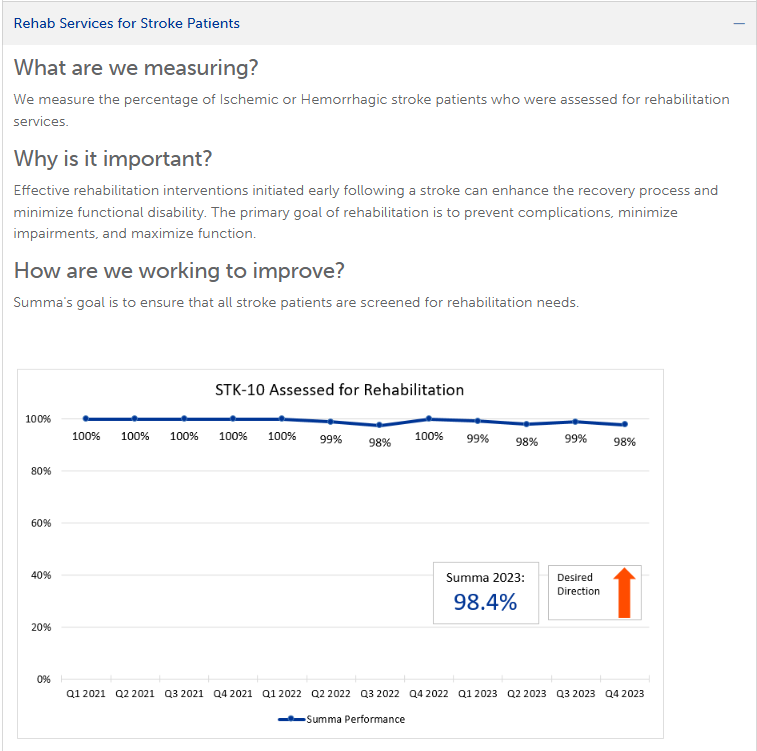757x751 pixels.
Task: Click the Rehab Services for Stroke Patients header
Action: tap(127, 23)
